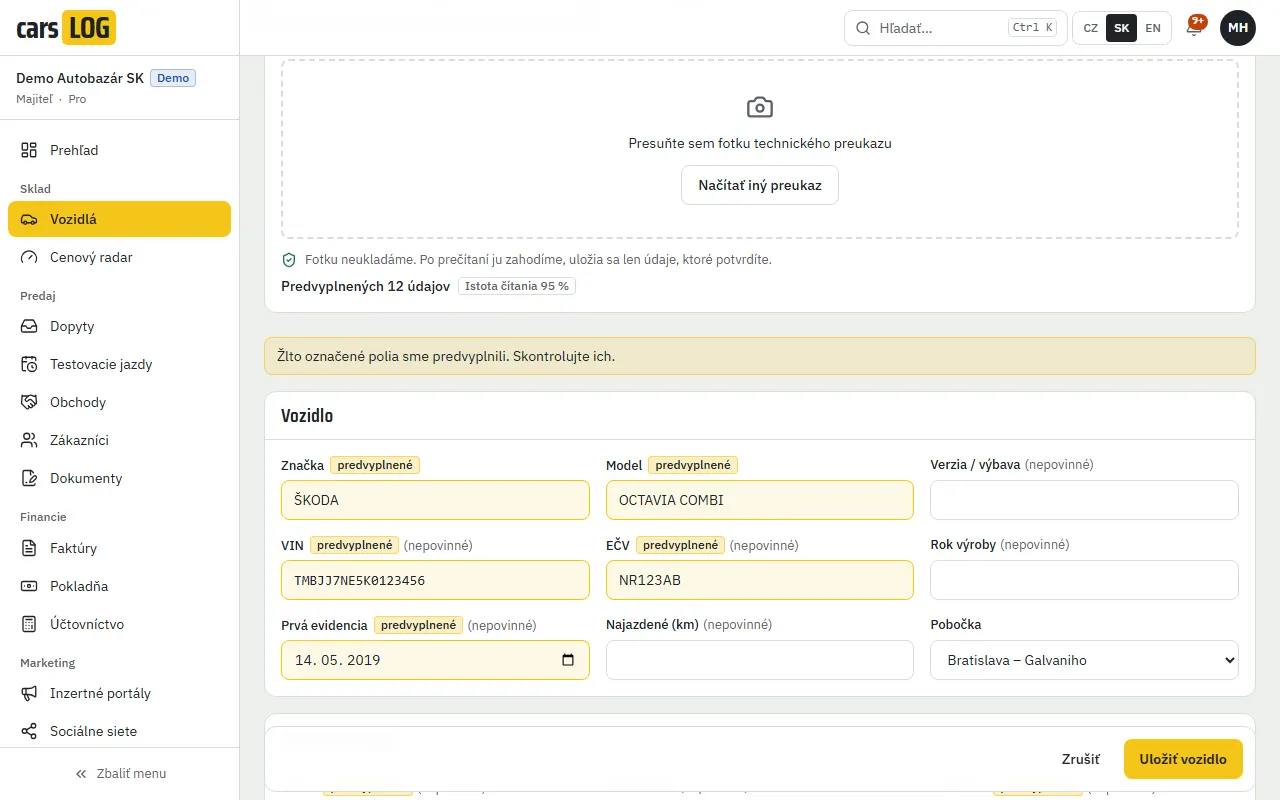Click the Cenový radar gauge icon
The image size is (1280, 800).
pyautogui.click(x=29, y=257)
